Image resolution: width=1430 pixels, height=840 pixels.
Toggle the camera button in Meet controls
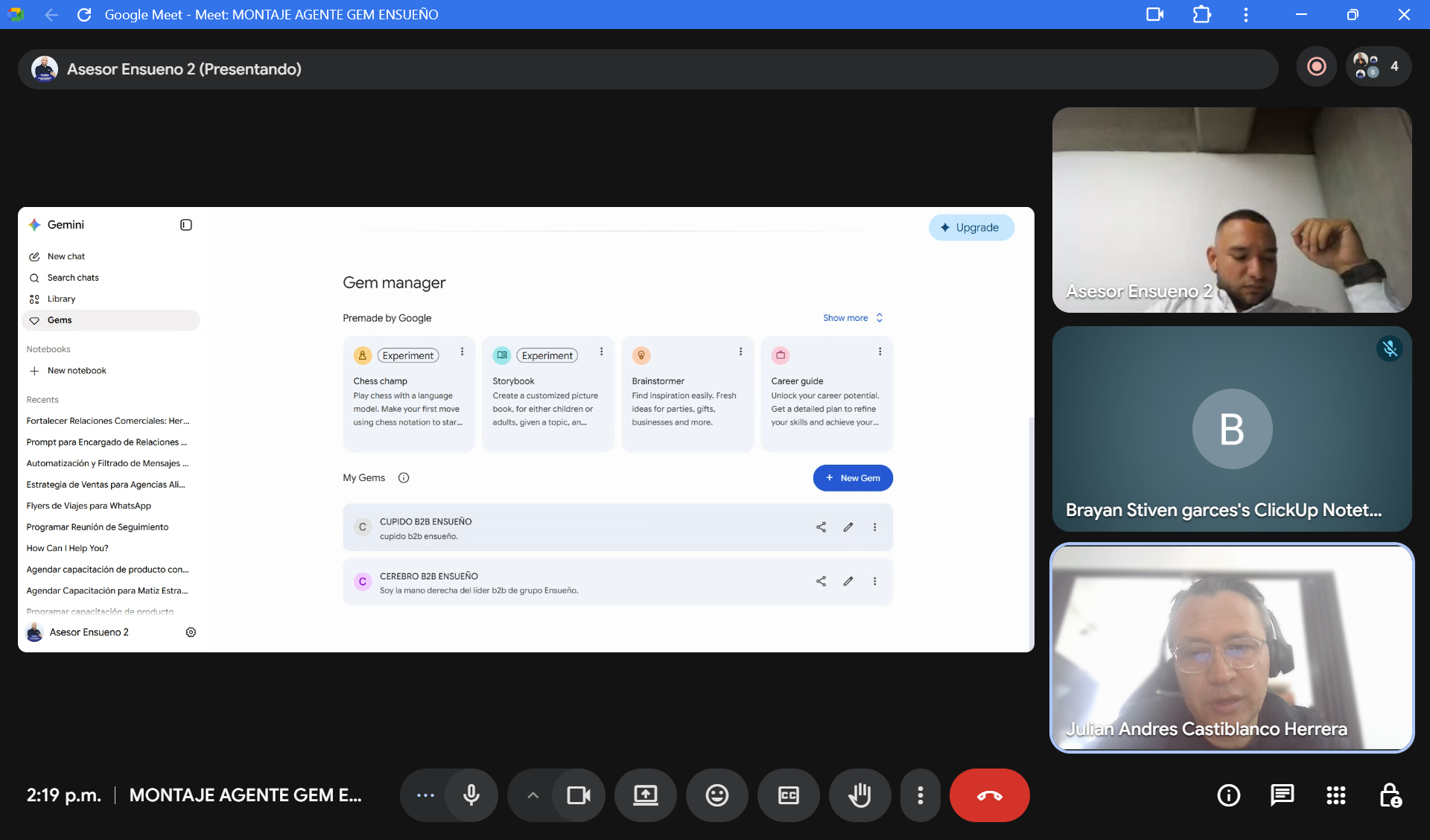[x=579, y=795]
